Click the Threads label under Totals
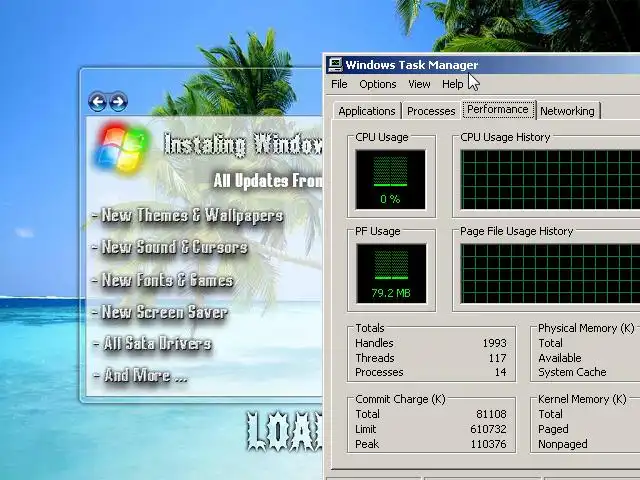This screenshot has height=480, width=640. pyautogui.click(x=375, y=358)
